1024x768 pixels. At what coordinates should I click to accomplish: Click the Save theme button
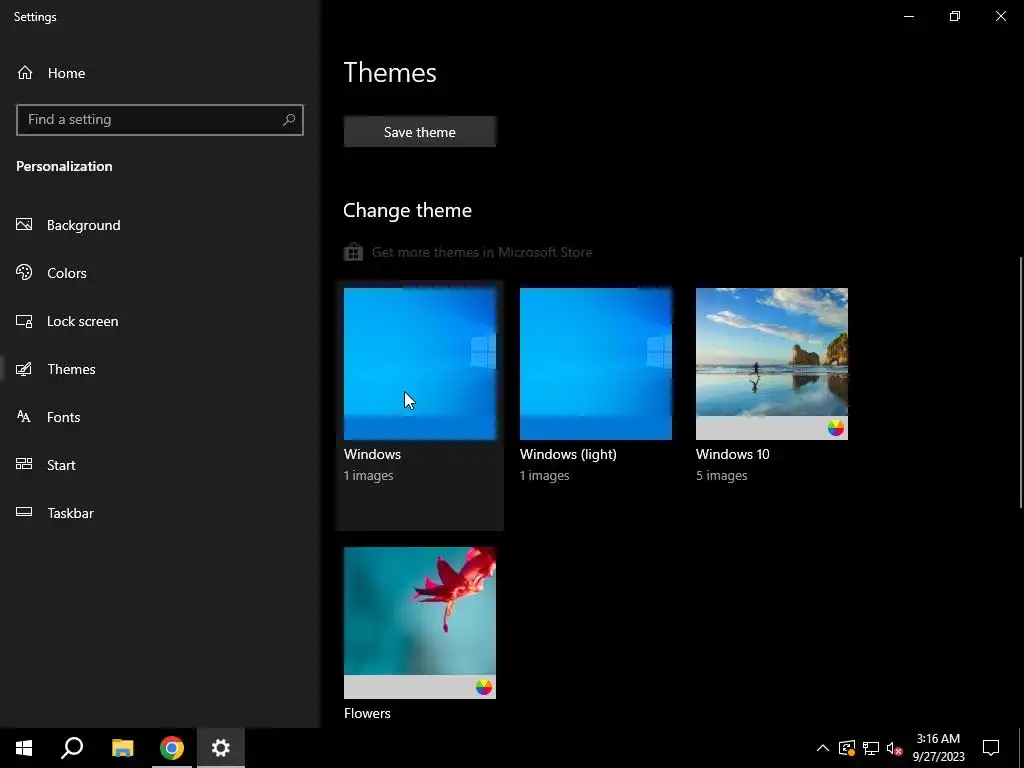420,132
